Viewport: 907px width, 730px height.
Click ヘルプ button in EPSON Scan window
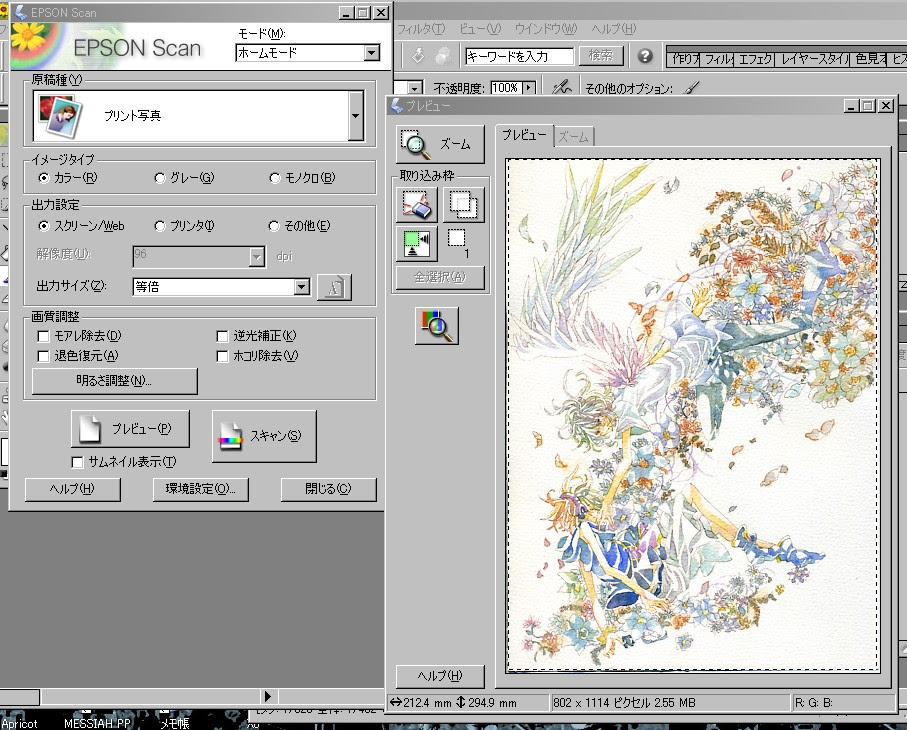pos(73,489)
